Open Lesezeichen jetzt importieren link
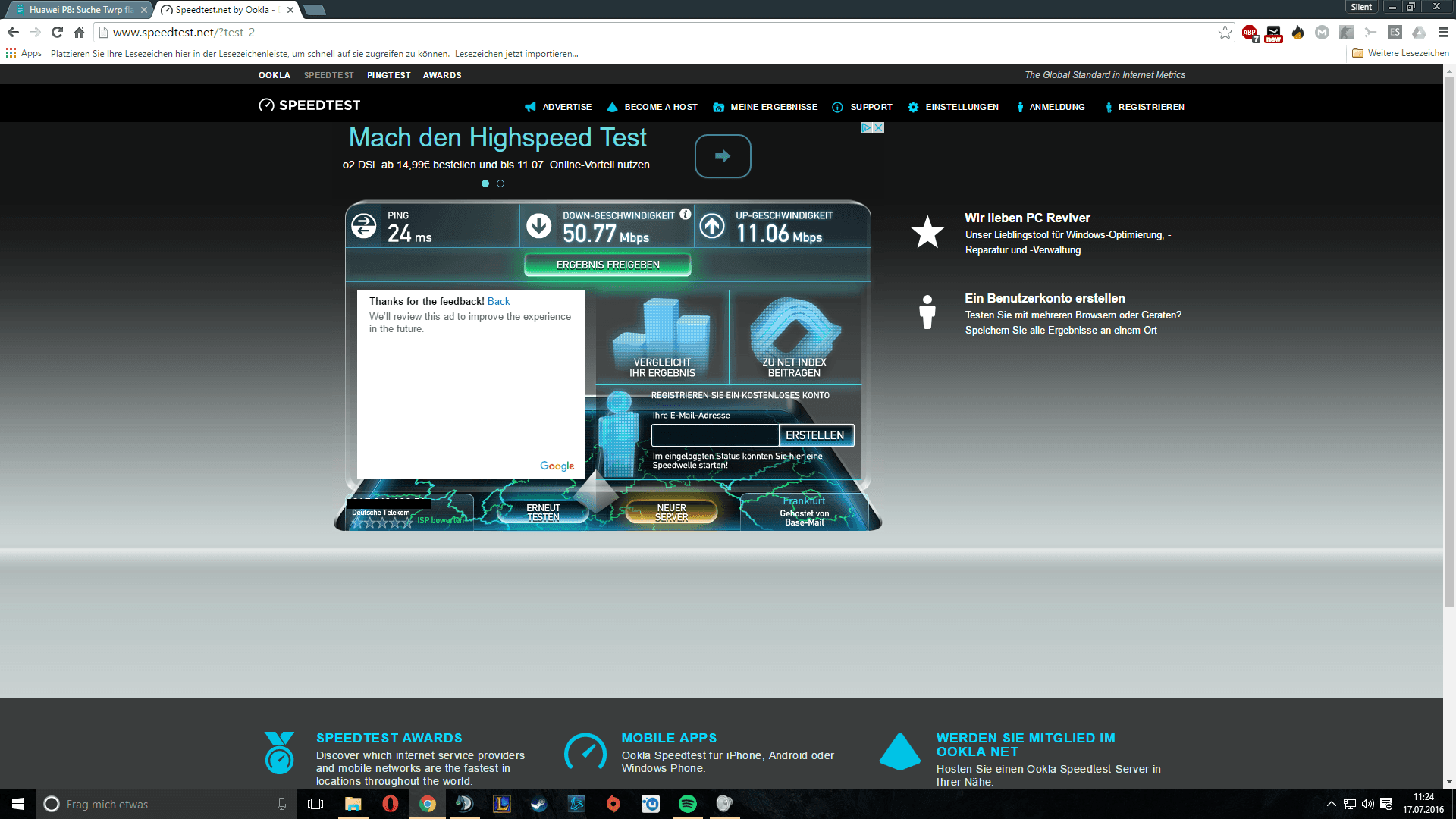The width and height of the screenshot is (1456, 819). click(x=516, y=54)
